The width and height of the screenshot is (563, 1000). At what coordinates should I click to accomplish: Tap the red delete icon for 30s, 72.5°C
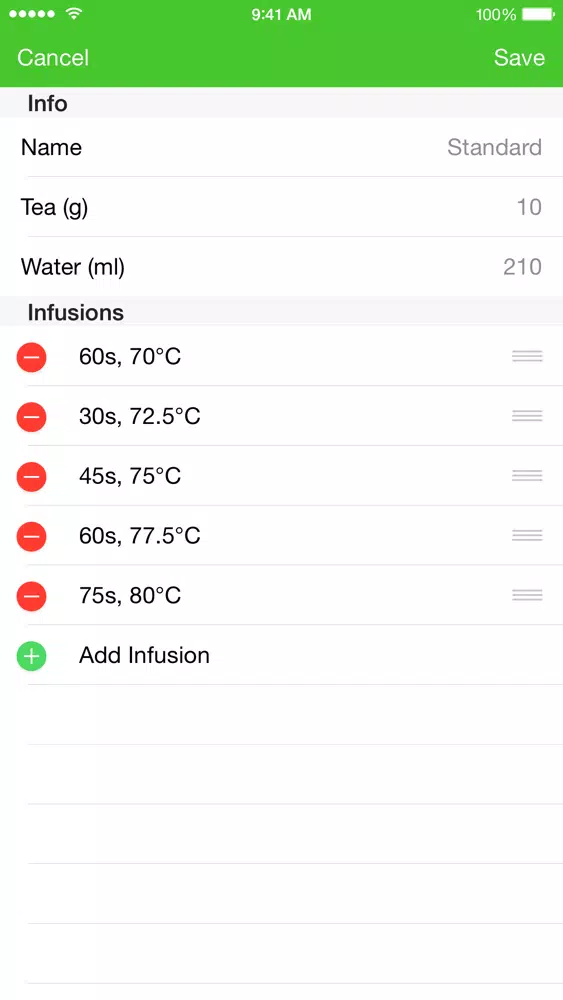click(x=31, y=416)
